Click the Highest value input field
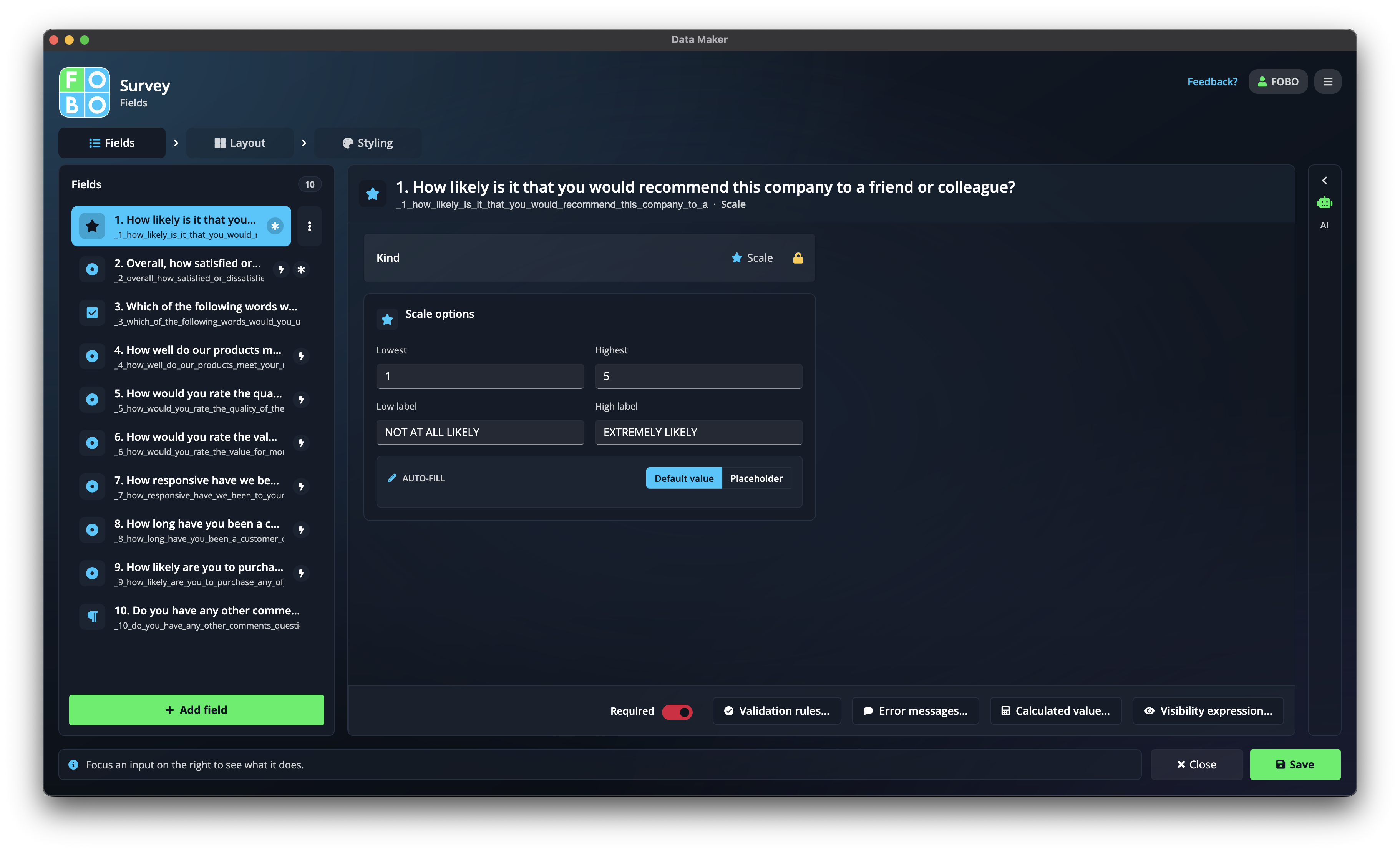The image size is (1400, 853). (x=698, y=376)
